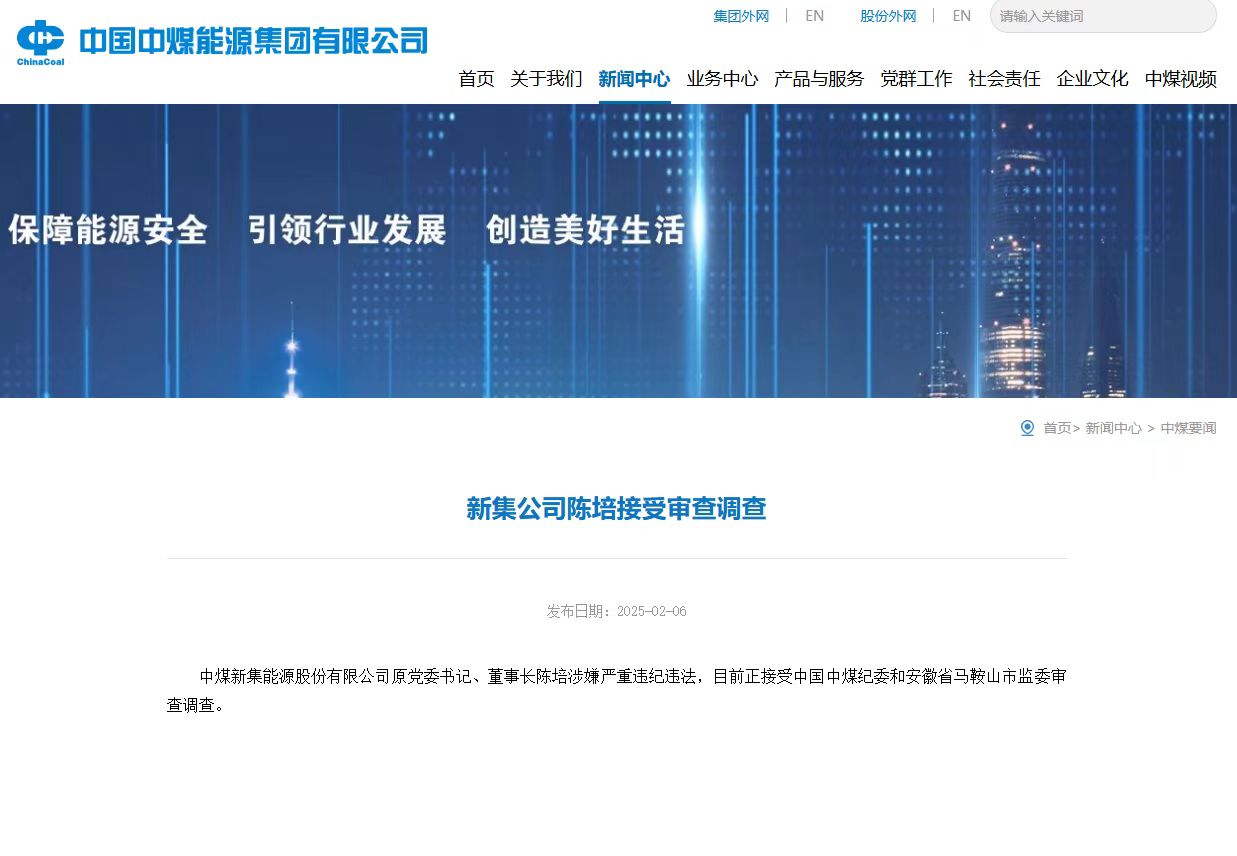Click the ChinaCoal logo icon

[41, 43]
